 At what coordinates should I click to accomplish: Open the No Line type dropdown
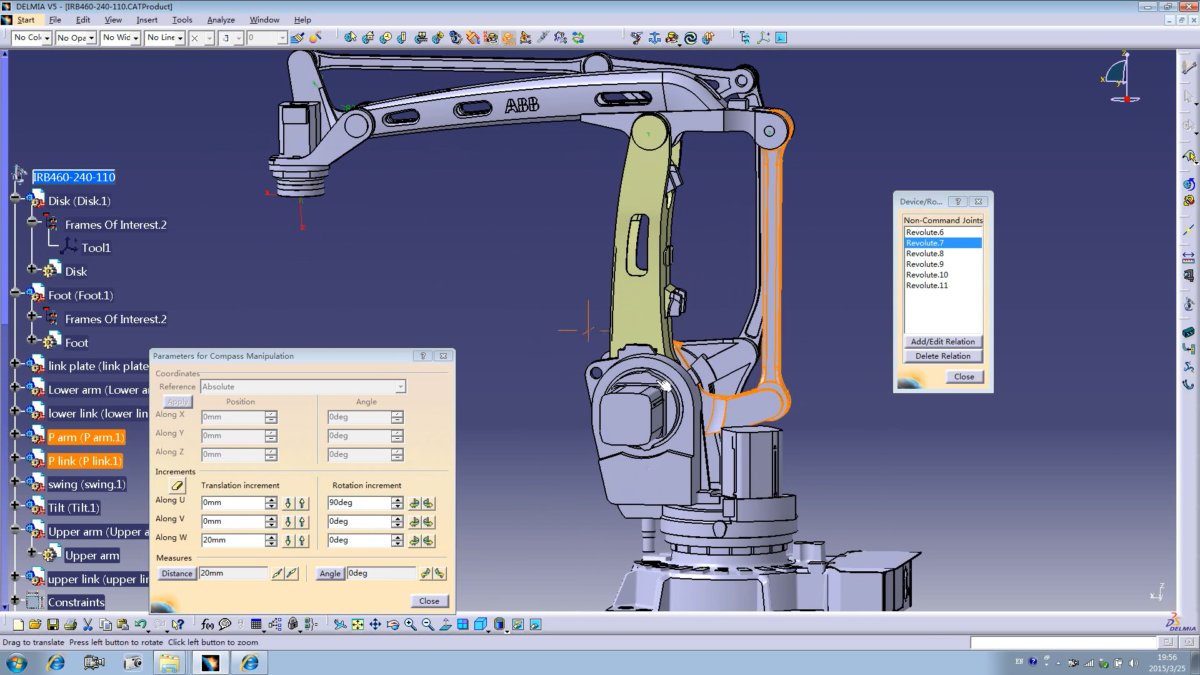[x=164, y=38]
